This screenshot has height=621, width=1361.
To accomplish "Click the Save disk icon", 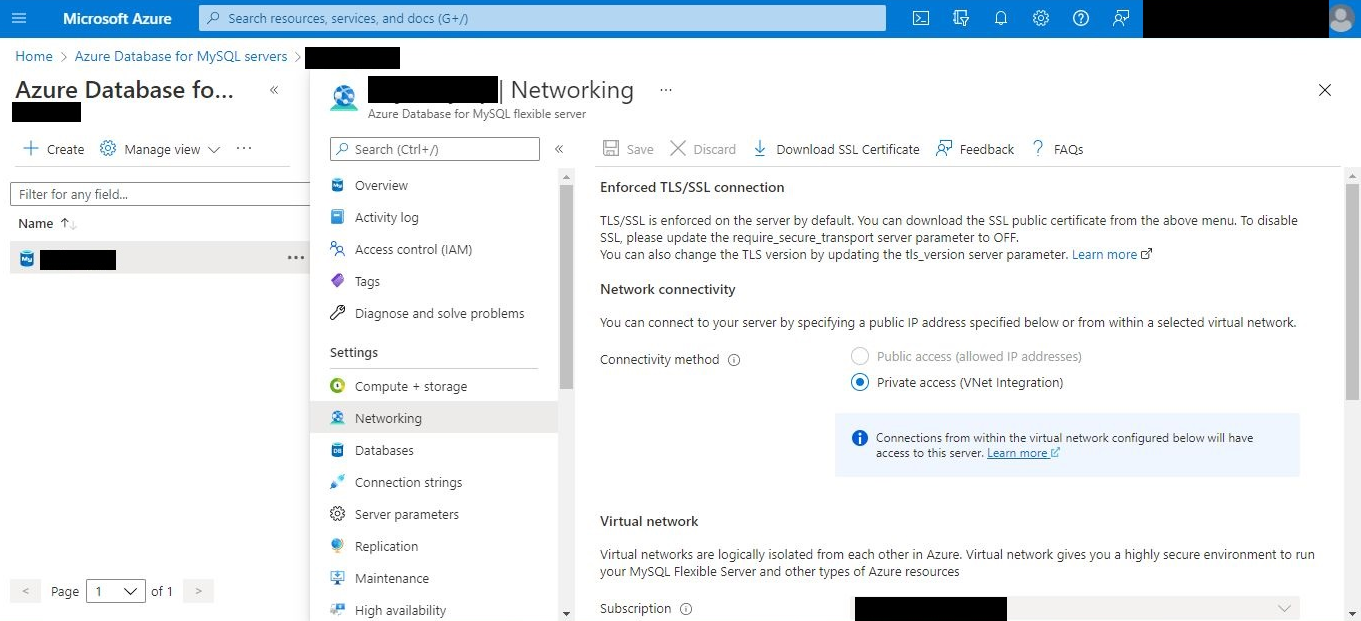I will tap(611, 149).
